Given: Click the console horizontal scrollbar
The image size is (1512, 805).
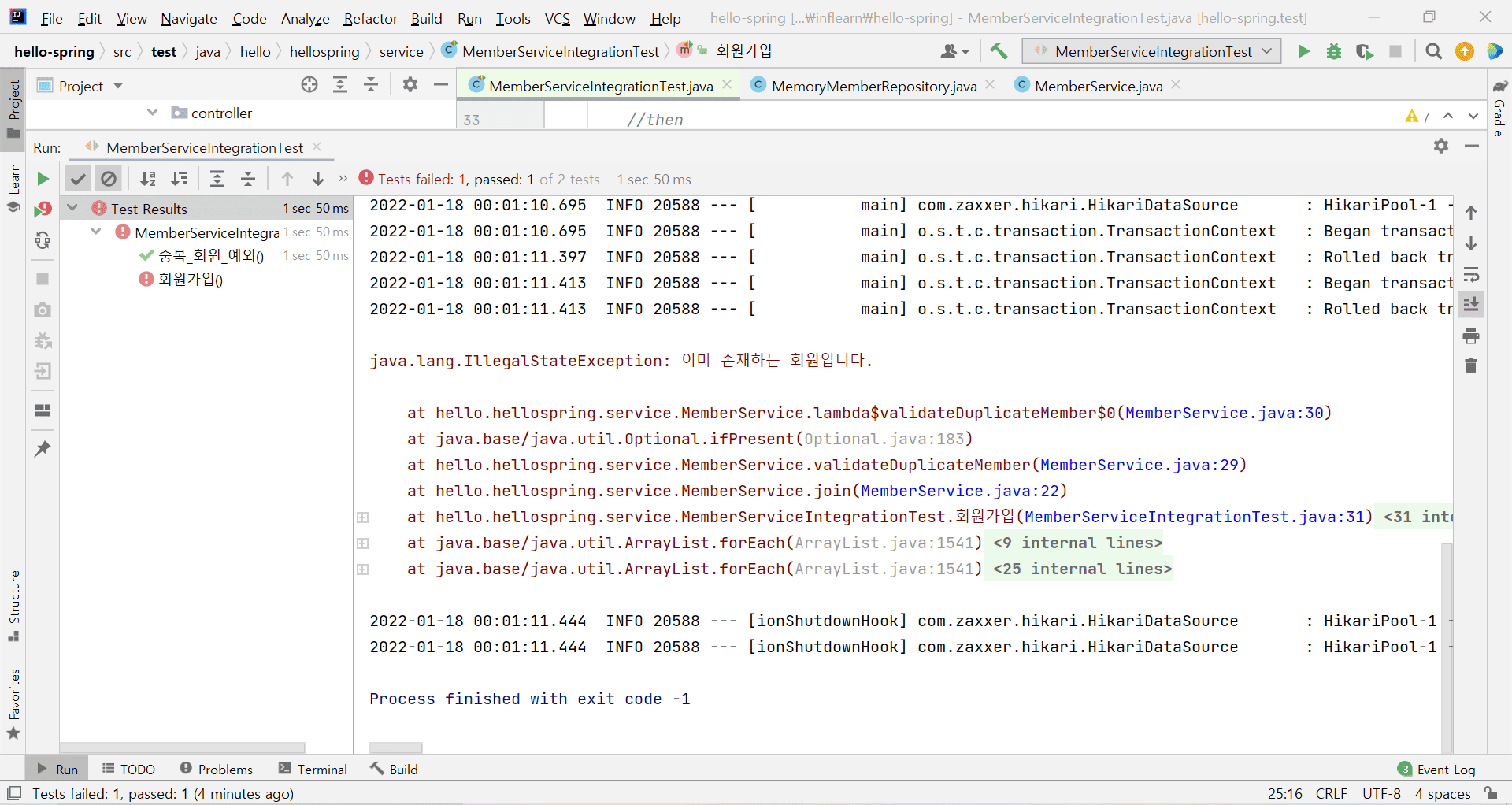Looking at the screenshot, I should point(396,747).
